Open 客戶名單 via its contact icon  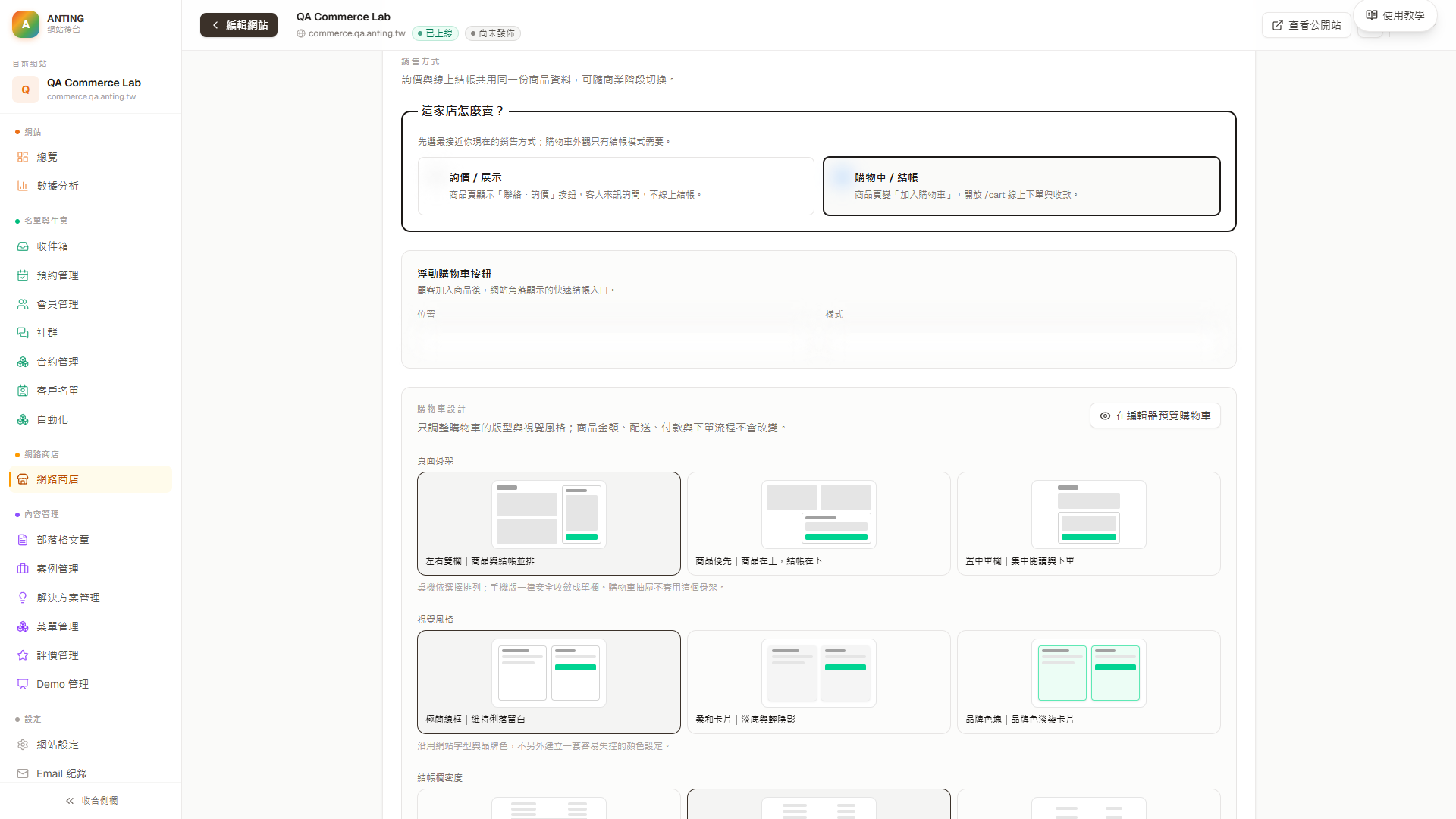tap(23, 391)
